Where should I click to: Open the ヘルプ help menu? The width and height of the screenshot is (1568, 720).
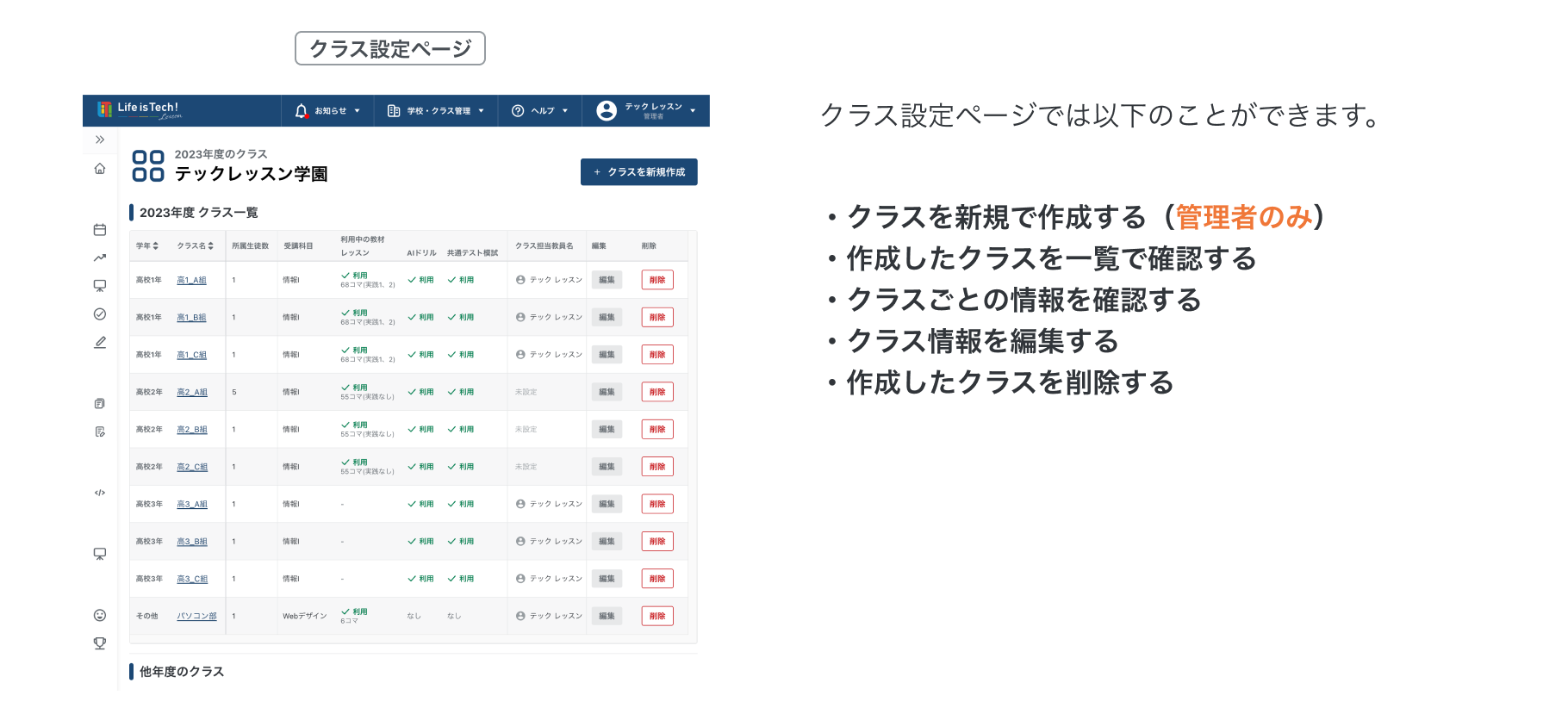540,111
